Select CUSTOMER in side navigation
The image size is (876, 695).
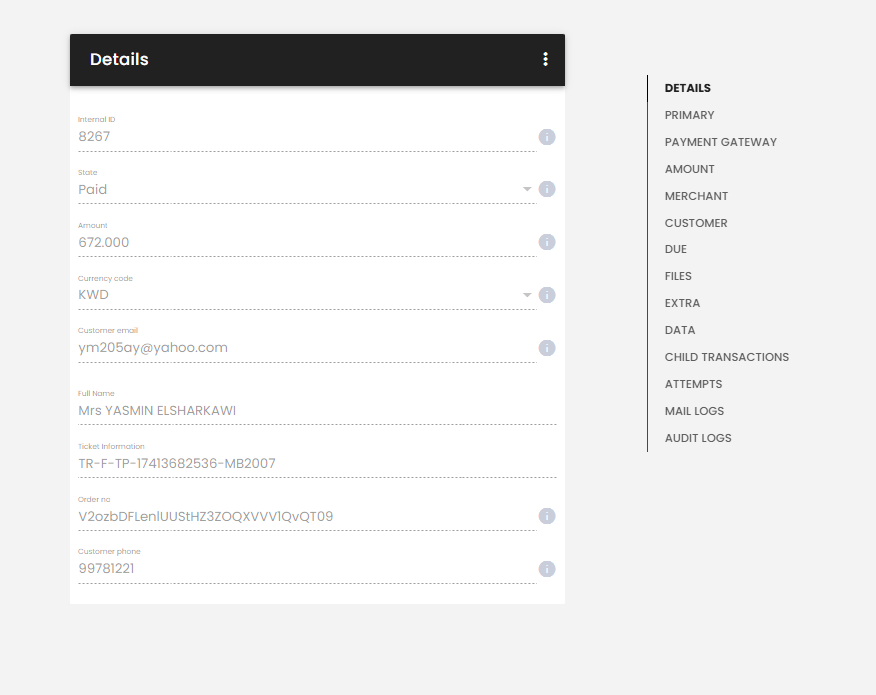point(696,223)
